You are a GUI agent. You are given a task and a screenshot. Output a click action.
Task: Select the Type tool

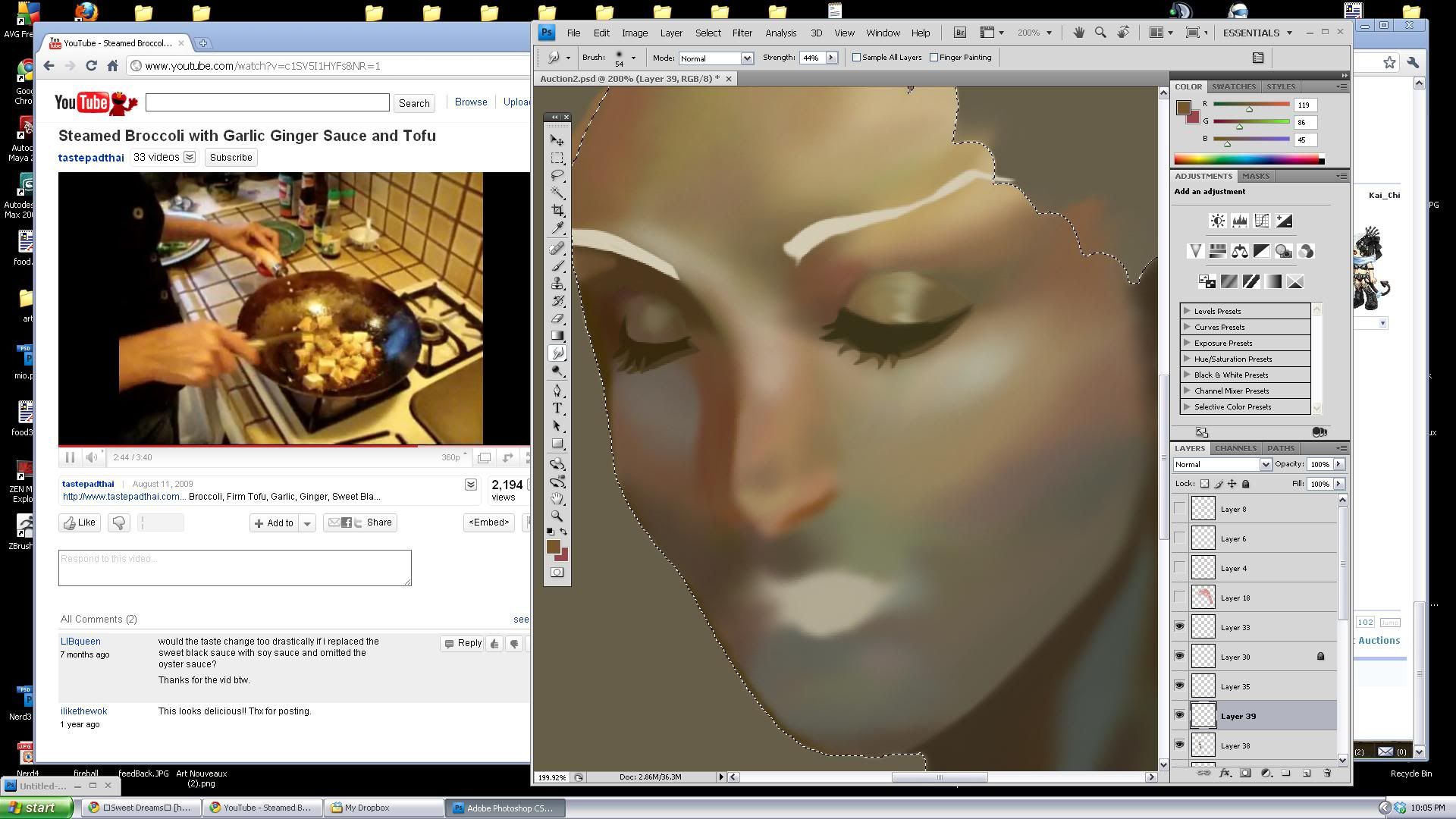tap(557, 408)
